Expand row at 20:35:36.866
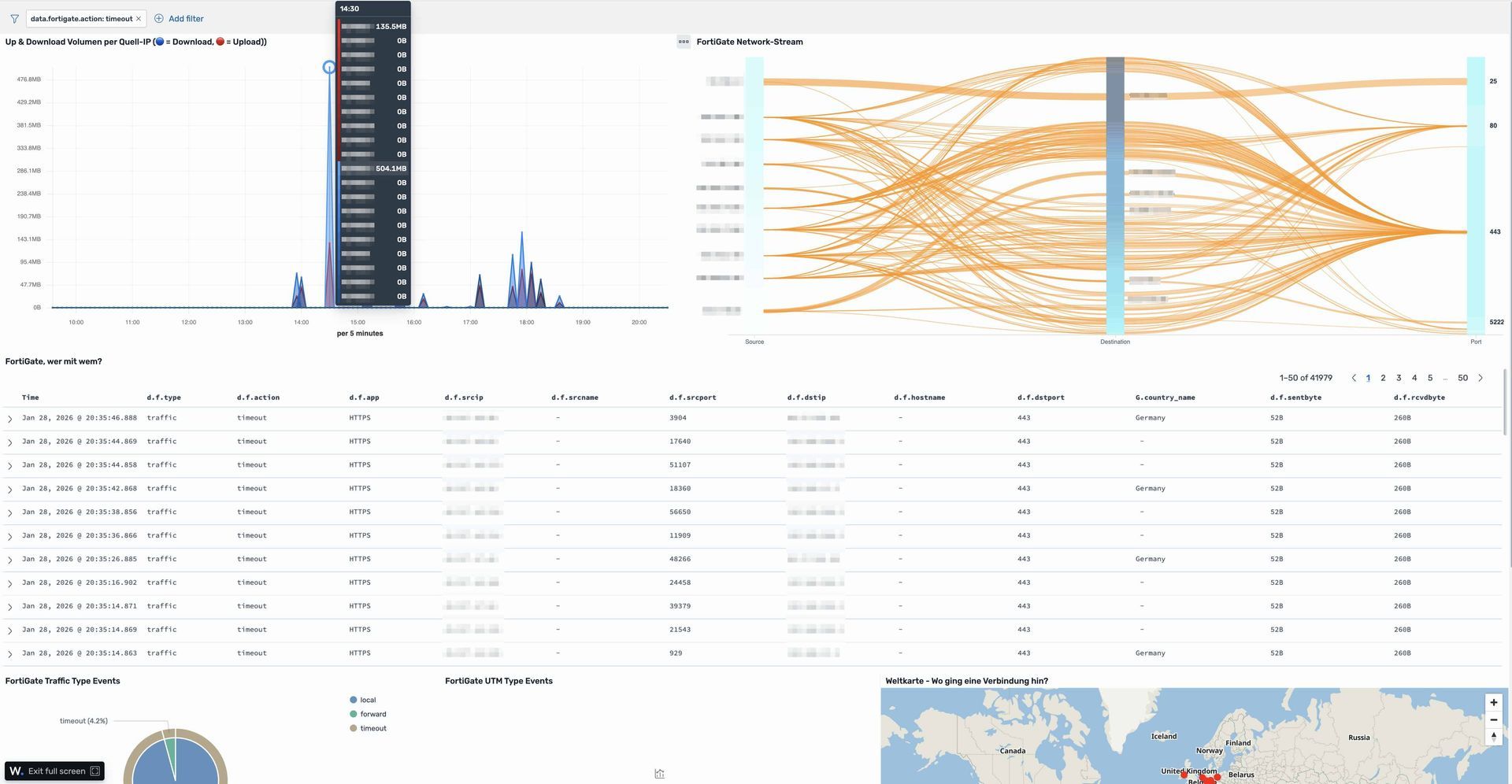This screenshot has height=784, width=1512. pyautogui.click(x=9, y=537)
